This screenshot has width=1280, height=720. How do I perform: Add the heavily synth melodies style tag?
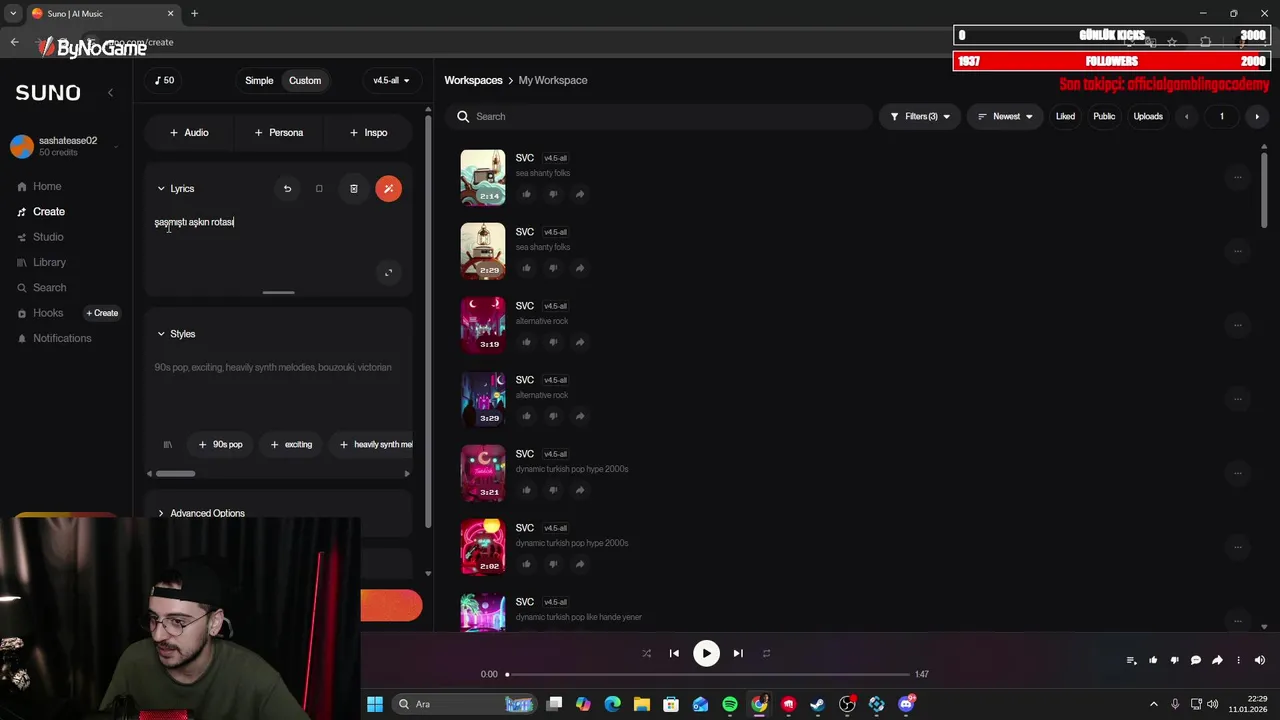click(372, 444)
